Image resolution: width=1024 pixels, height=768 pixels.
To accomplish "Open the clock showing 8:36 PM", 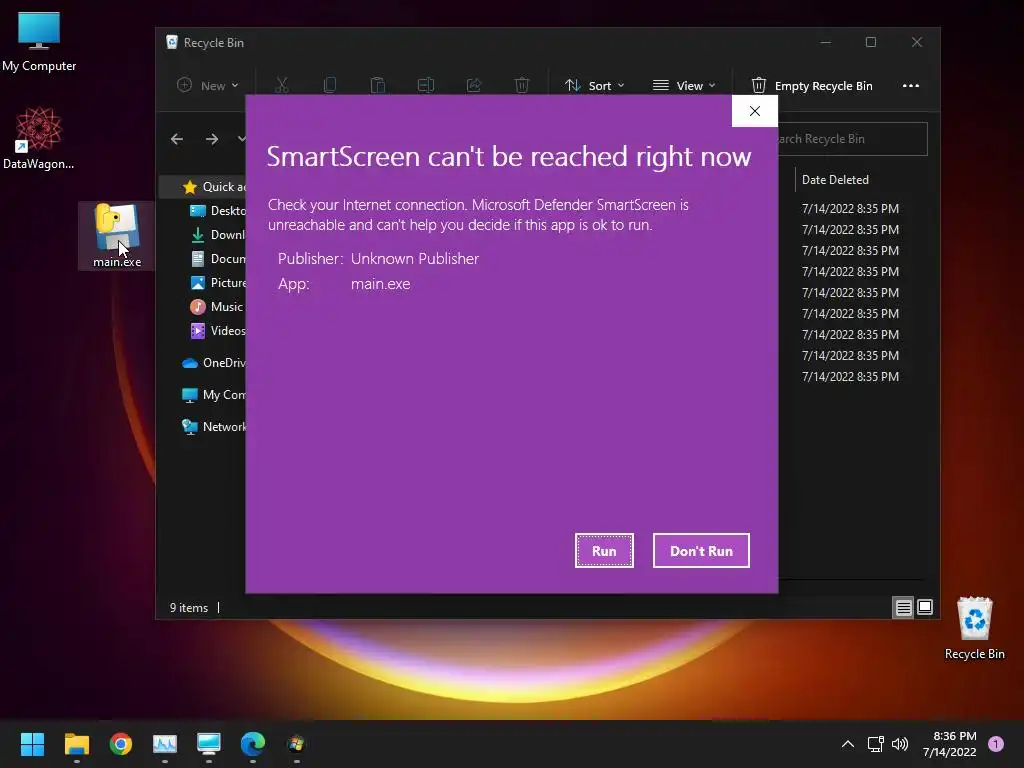I will coord(950,744).
